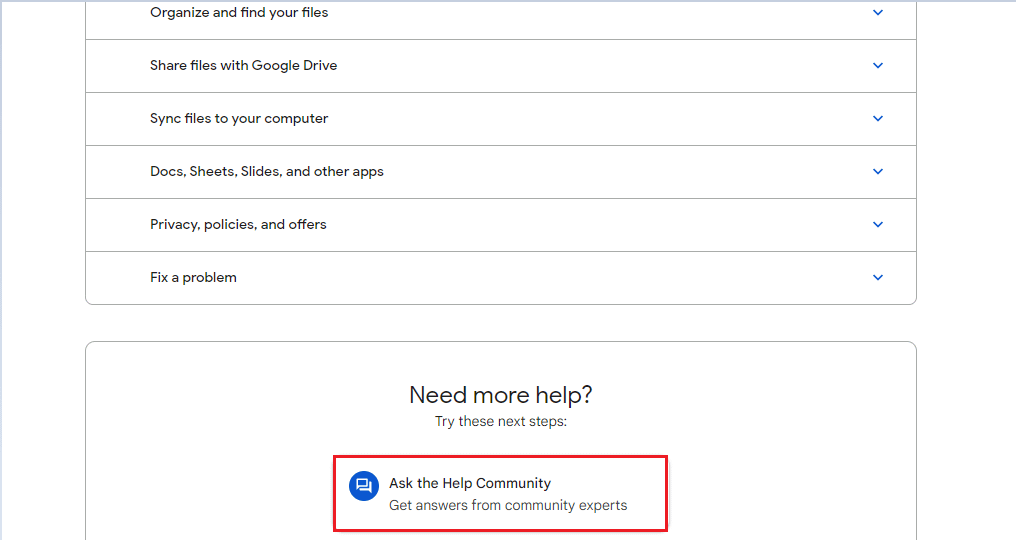This screenshot has height=540, width=1016.
Task: Expand the Docs, Sheets, Slides chevron
Action: [x=878, y=172]
